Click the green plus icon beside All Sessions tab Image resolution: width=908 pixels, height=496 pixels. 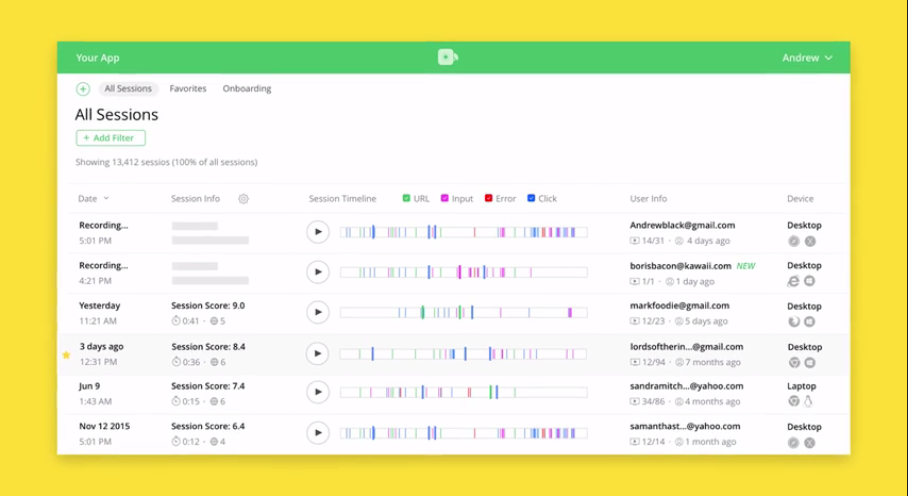(83, 89)
